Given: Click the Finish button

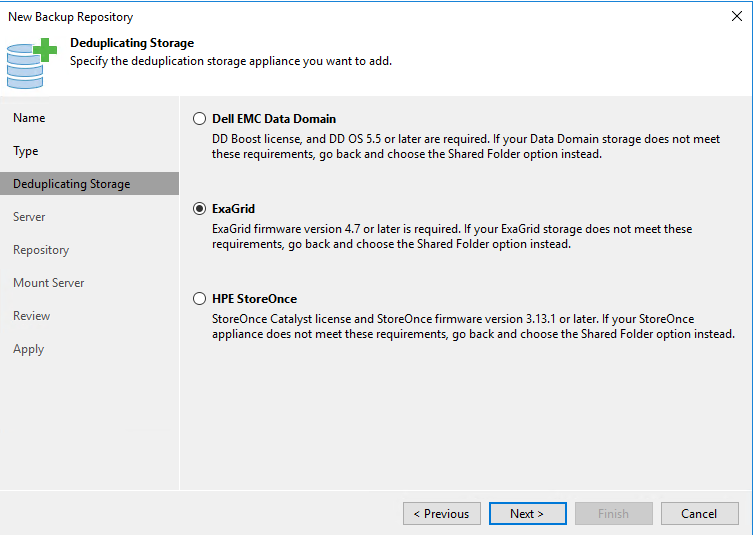Looking at the screenshot, I should pos(613,514).
